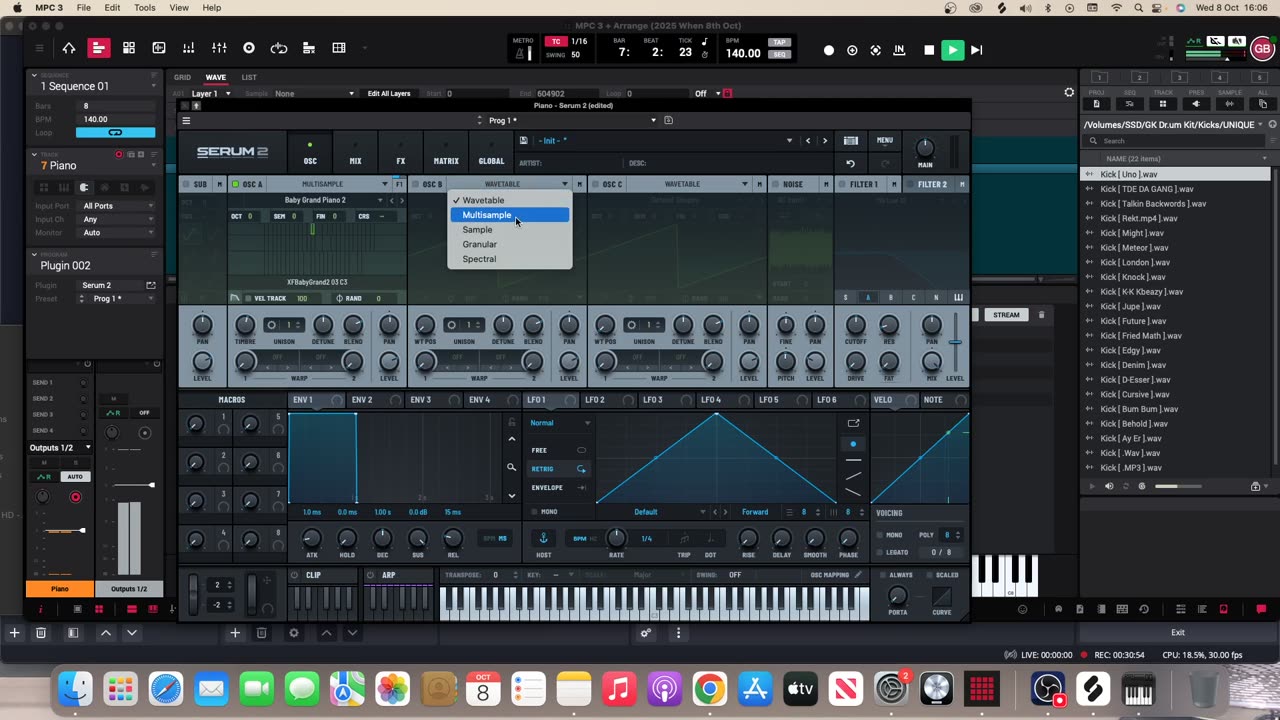The height and width of the screenshot is (720, 1280).
Task: Enable the FILTER 1 toggle
Action: [842, 184]
